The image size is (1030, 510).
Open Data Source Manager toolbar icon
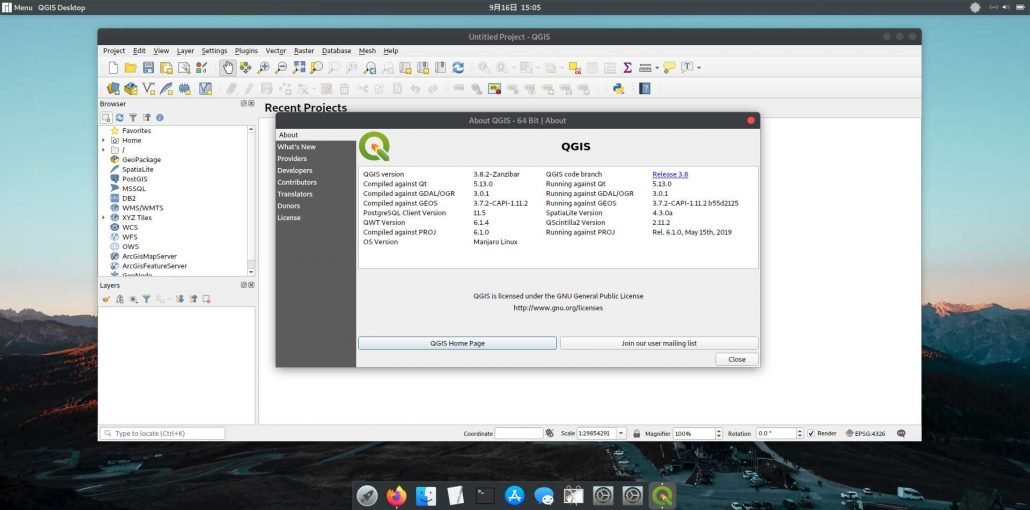(113, 89)
